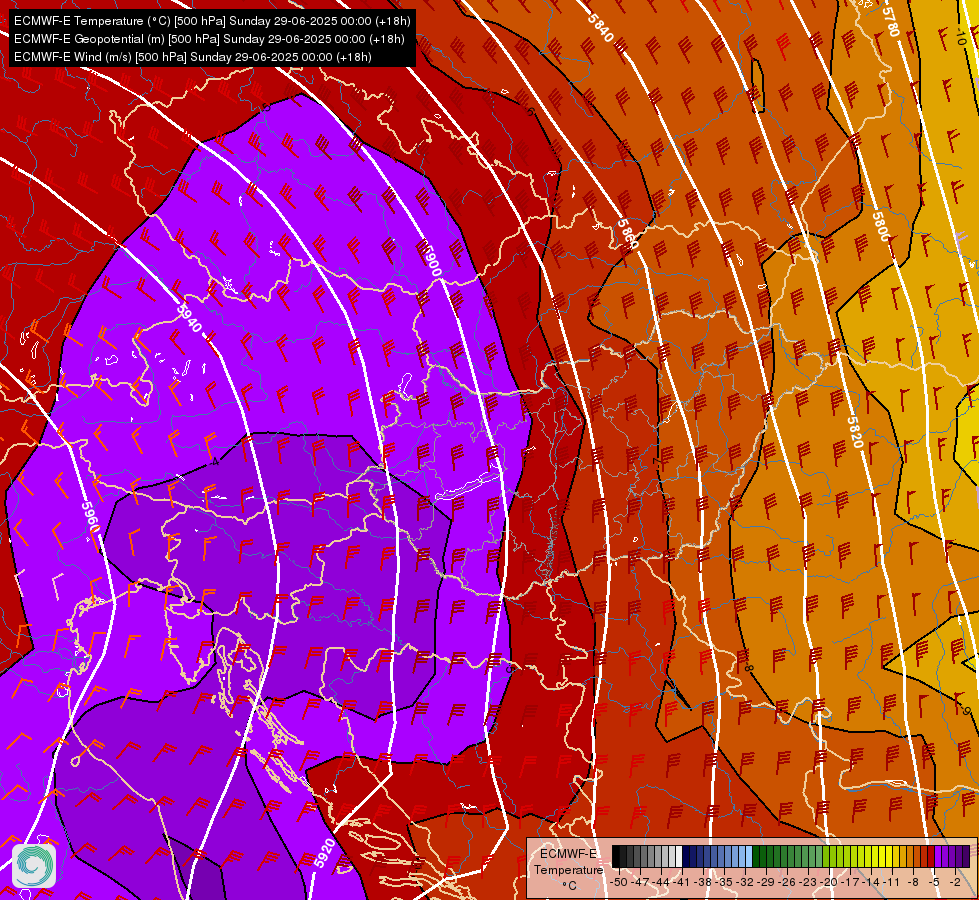Click the legend title ECMWF-E Temperature °C

(568, 869)
